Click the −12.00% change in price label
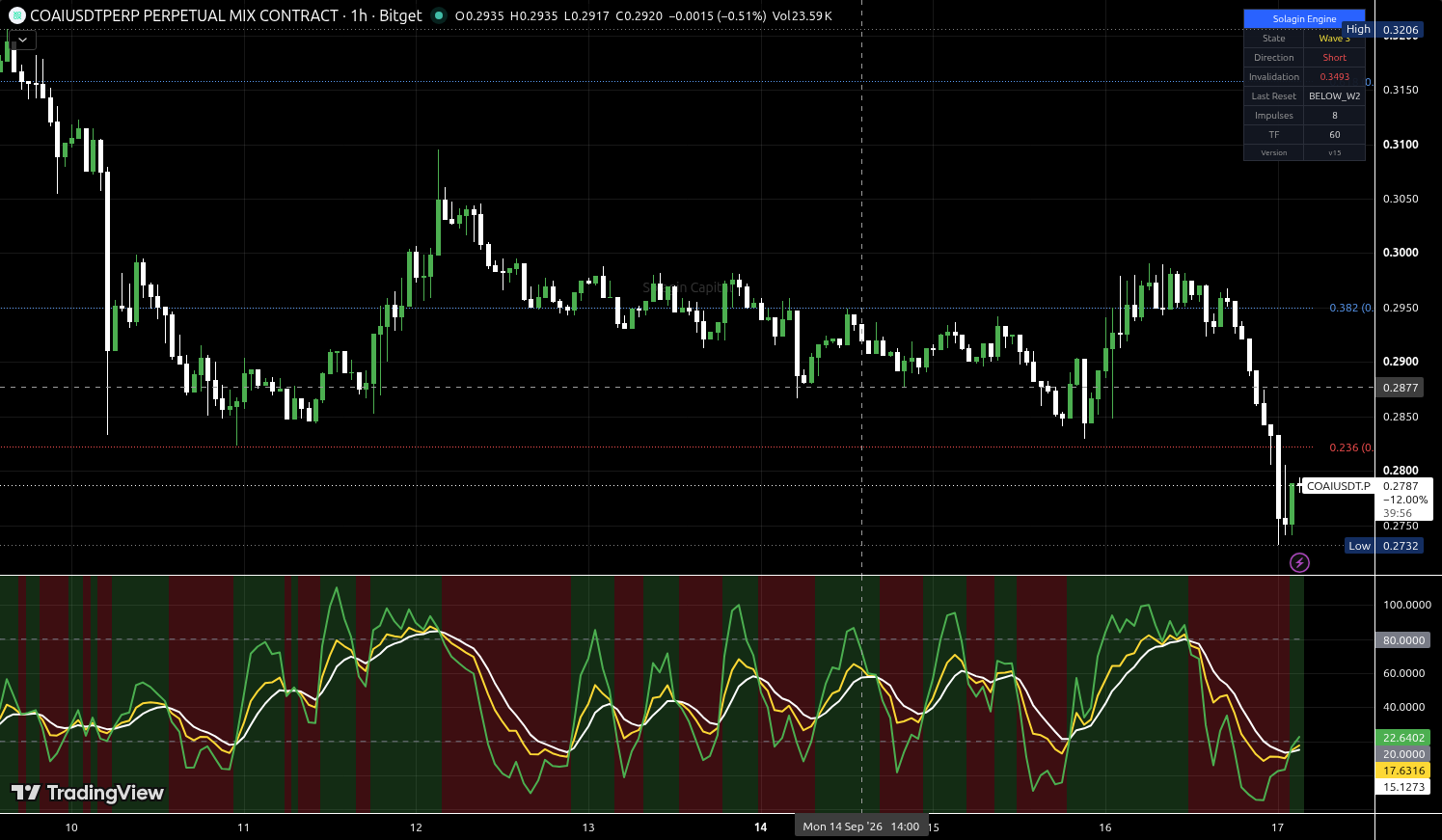 tap(1405, 500)
